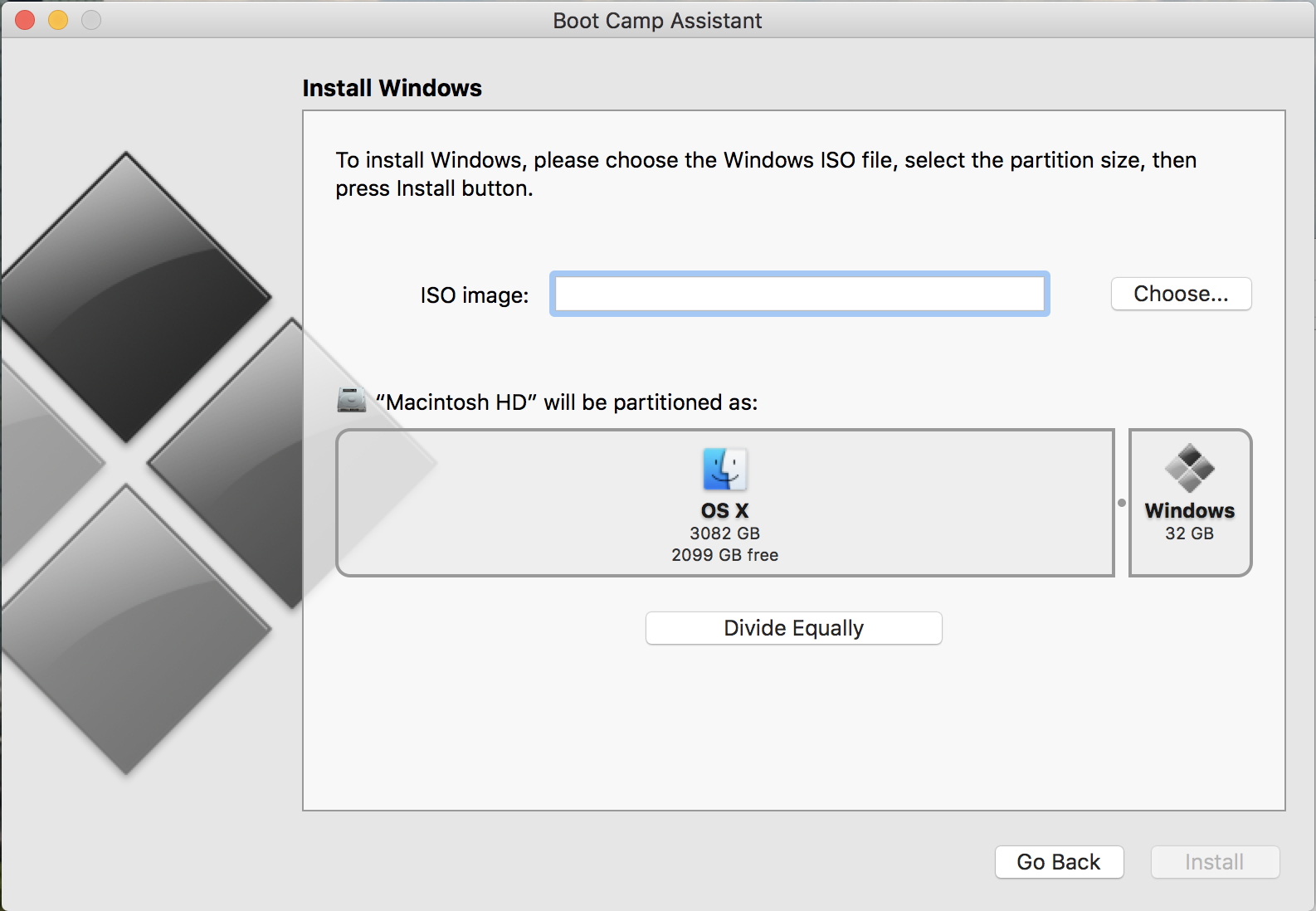This screenshot has height=911, width=1316.
Task: Select the OS X partition box
Action: coord(724,503)
